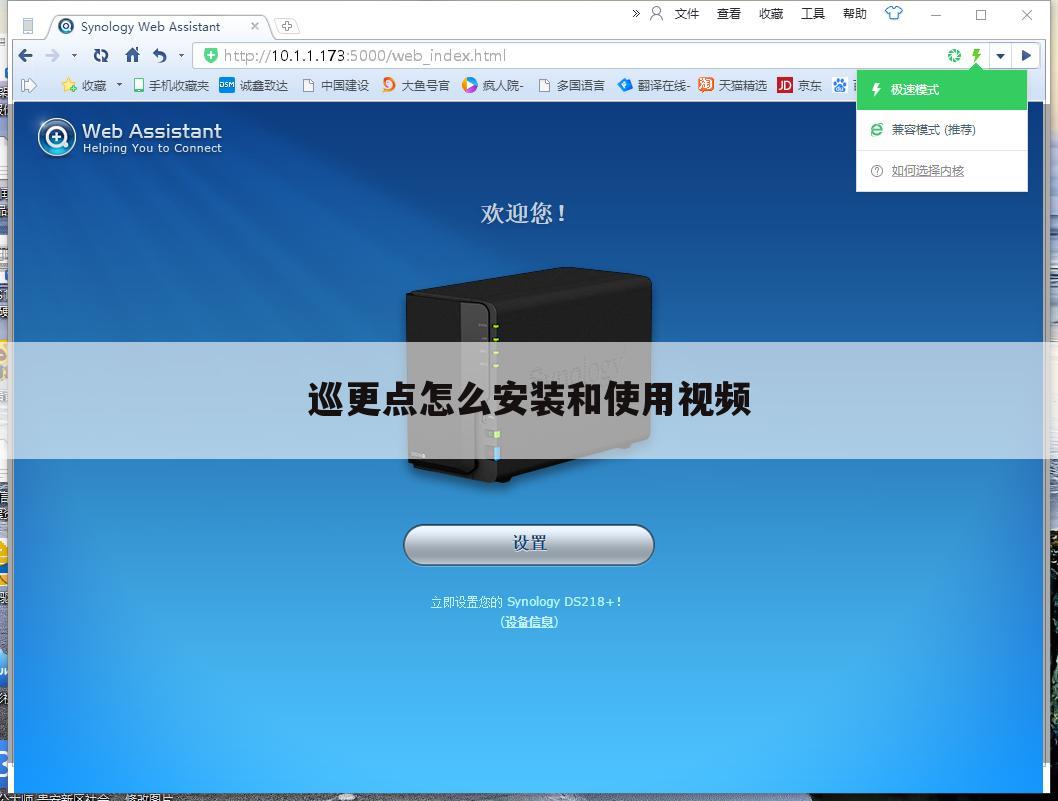The image size is (1058, 801).
Task: Open 京东 JD bookmark
Action: click(x=800, y=85)
